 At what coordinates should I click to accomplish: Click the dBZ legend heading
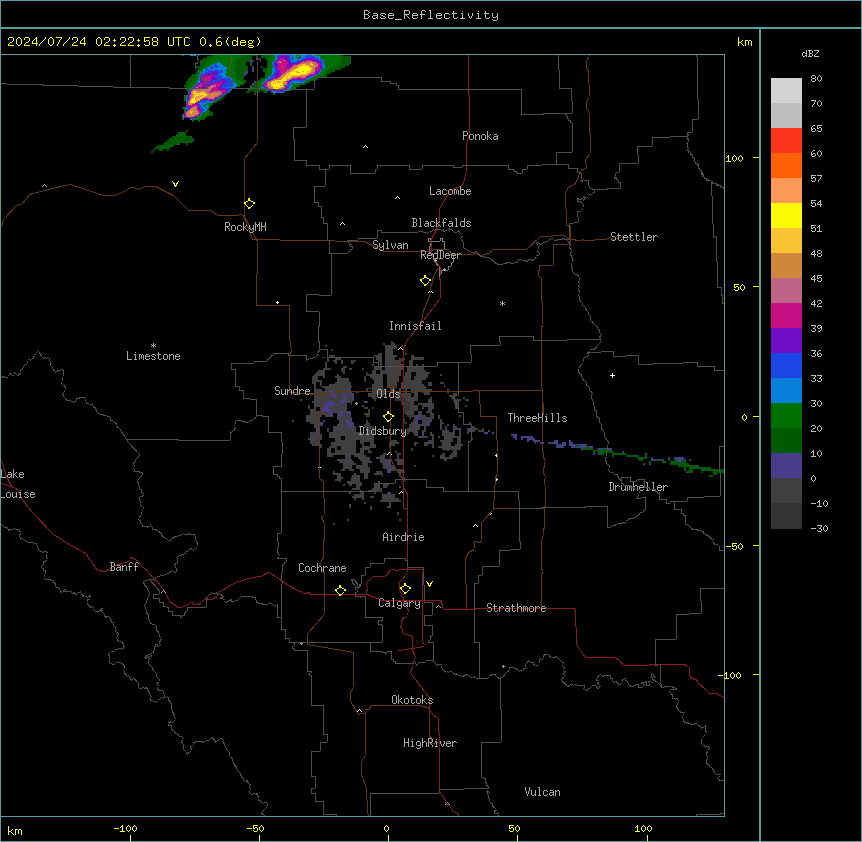pyautogui.click(x=810, y=54)
